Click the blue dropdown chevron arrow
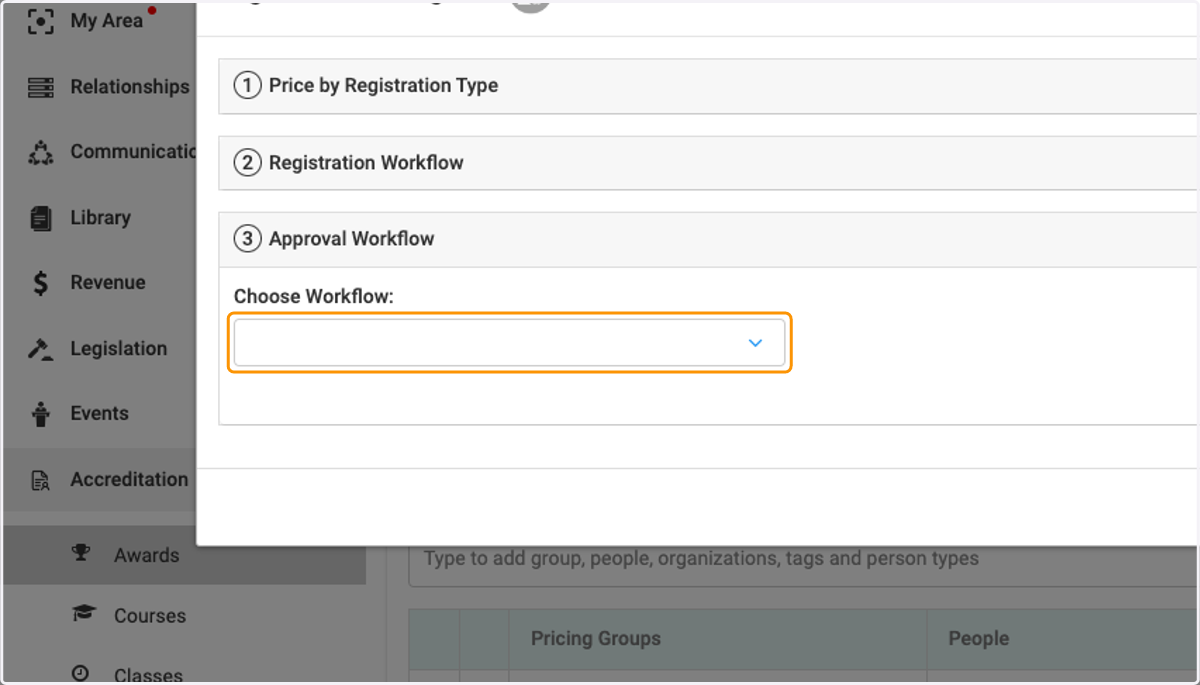The width and height of the screenshot is (1200, 685). point(755,343)
